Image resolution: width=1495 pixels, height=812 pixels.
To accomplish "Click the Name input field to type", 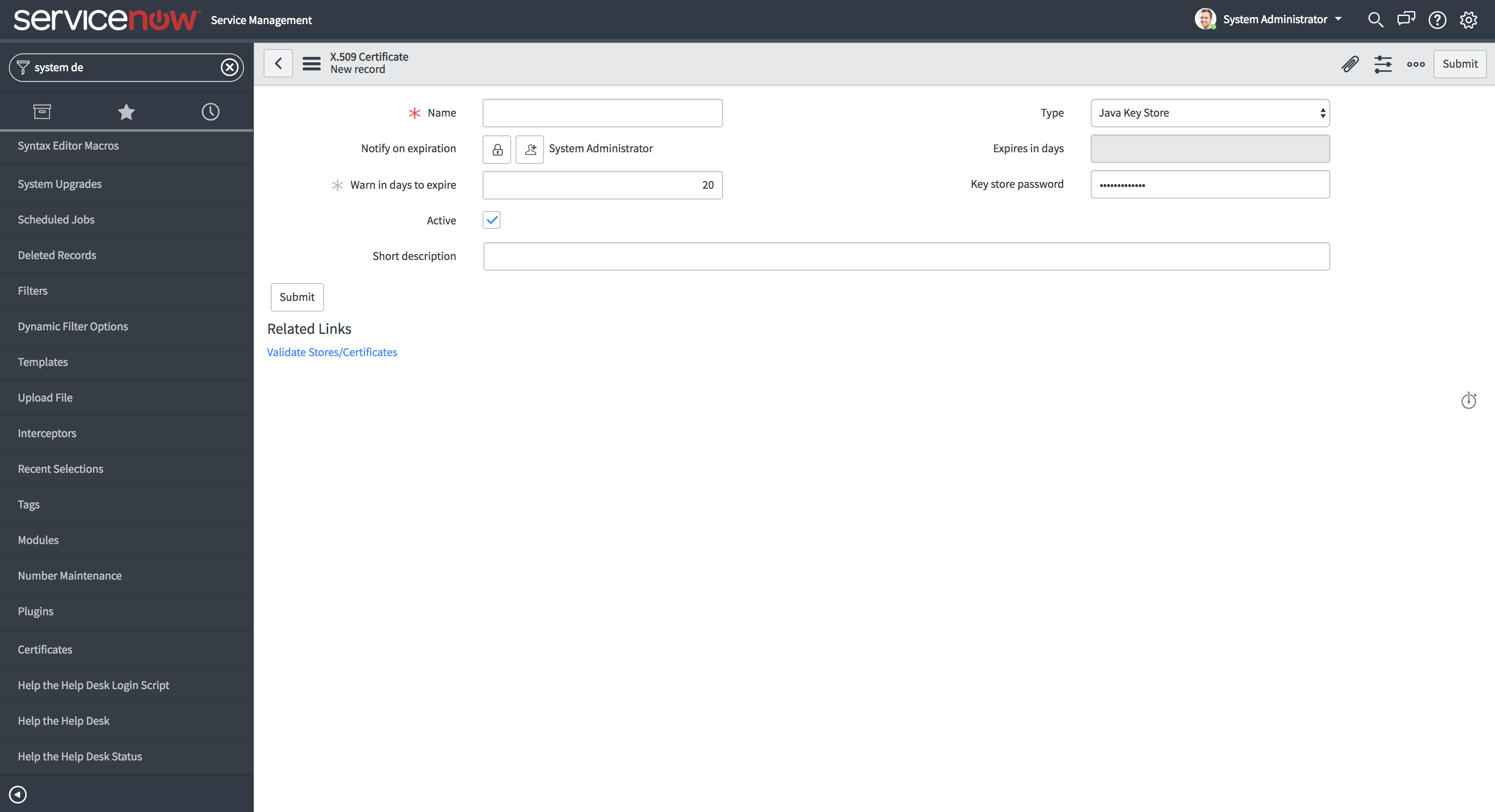I will tap(601, 112).
